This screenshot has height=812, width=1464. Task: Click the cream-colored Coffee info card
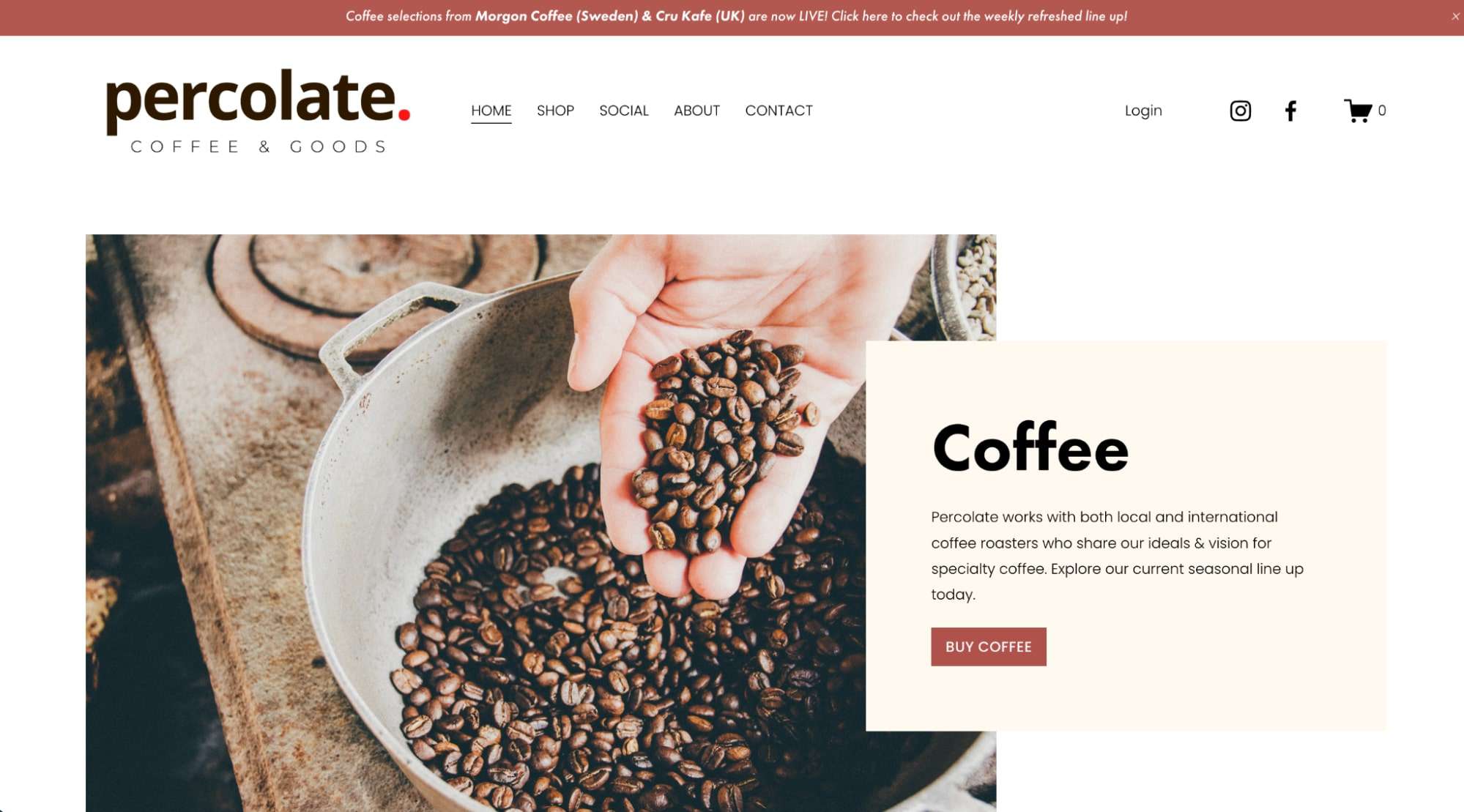pyautogui.click(x=1126, y=535)
